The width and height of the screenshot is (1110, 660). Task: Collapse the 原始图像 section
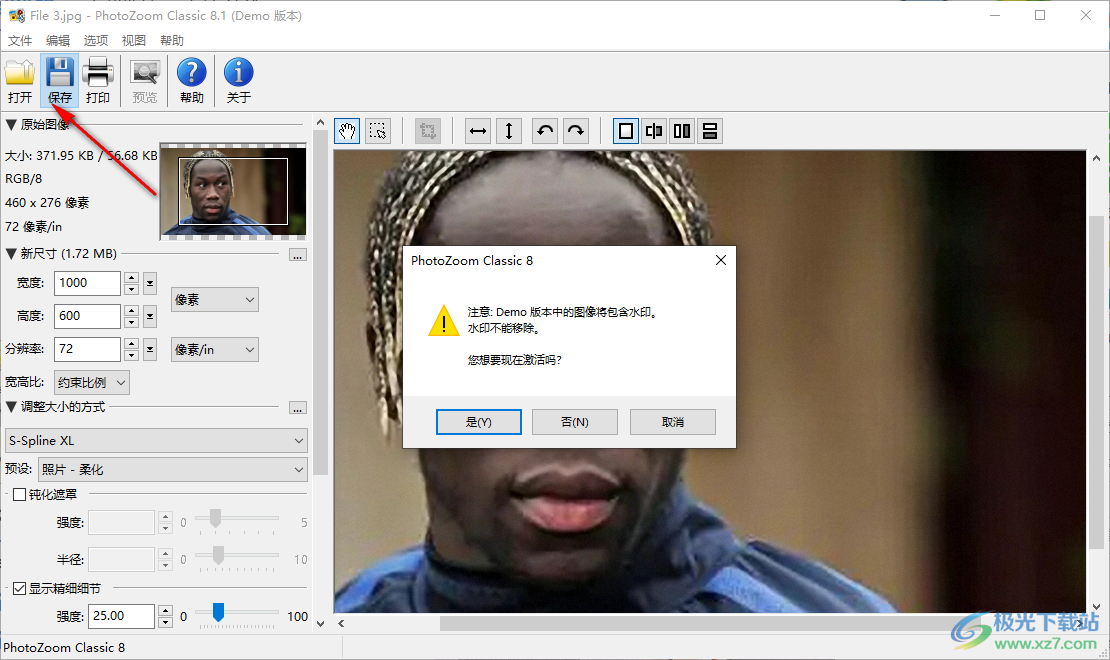pyautogui.click(x=11, y=125)
